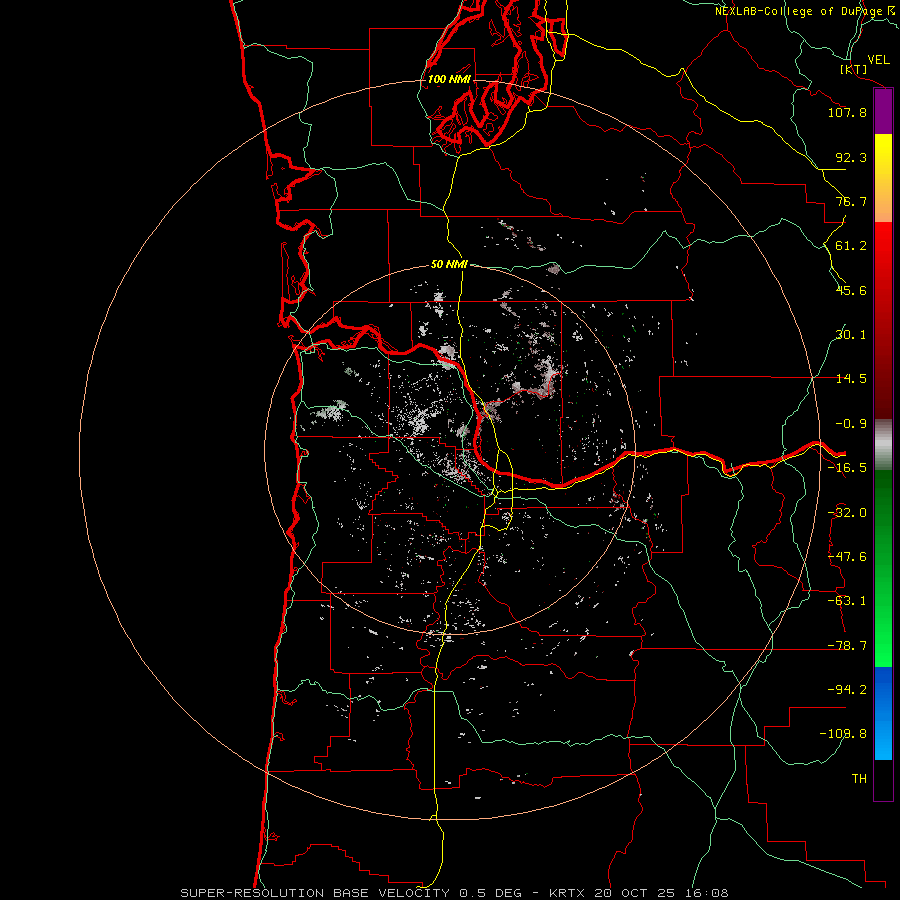This screenshot has width=900, height=900.
Task: Click the TH label in the legend
Action: [859, 779]
